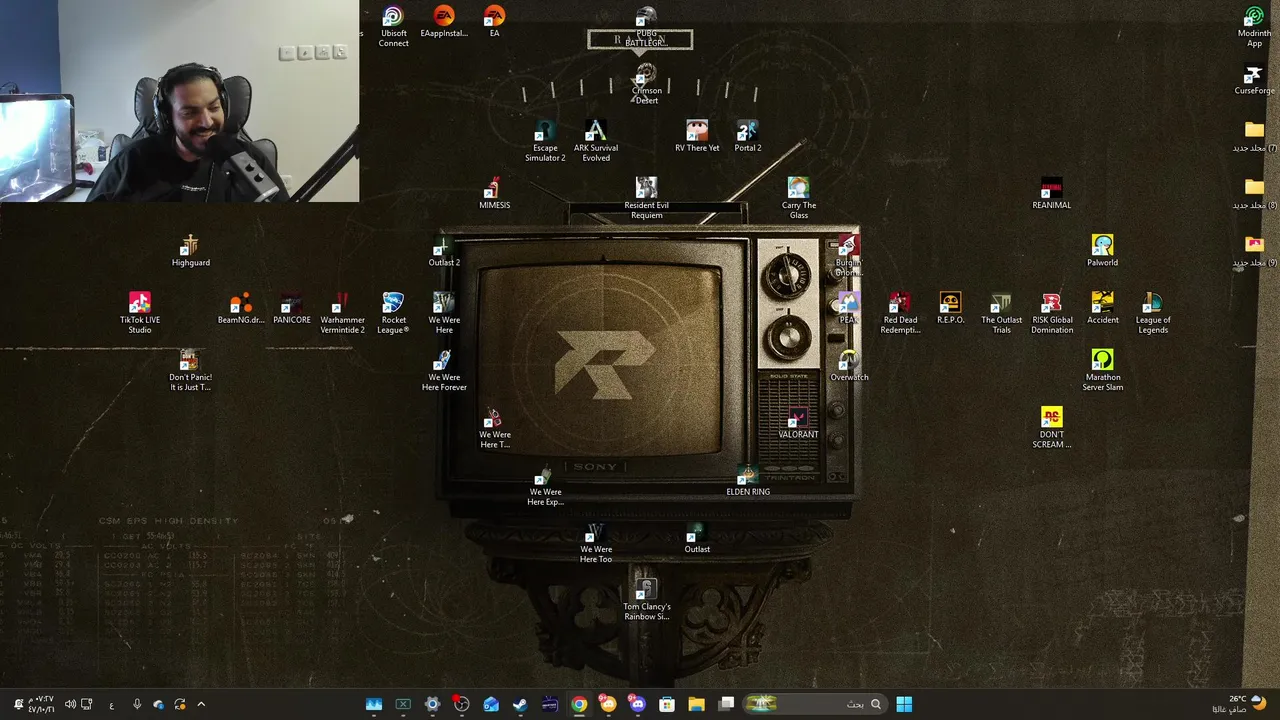The width and height of the screenshot is (1280, 720).
Task: Select The Outlast Trials icon
Action: click(x=1001, y=314)
